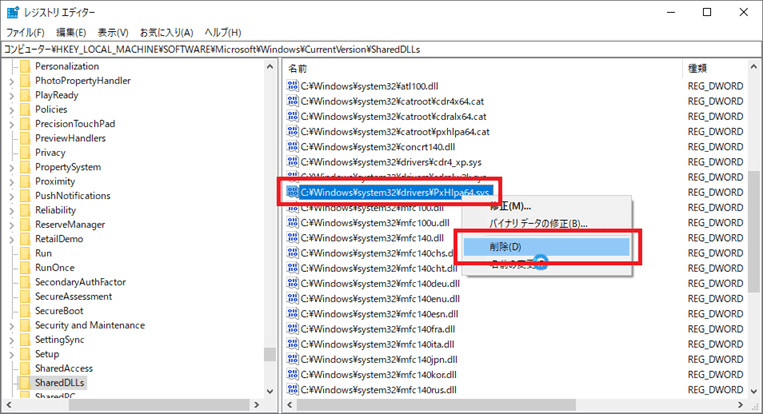Select the RetailDemo key in the tree
This screenshot has height=414, width=763.
coord(59,239)
